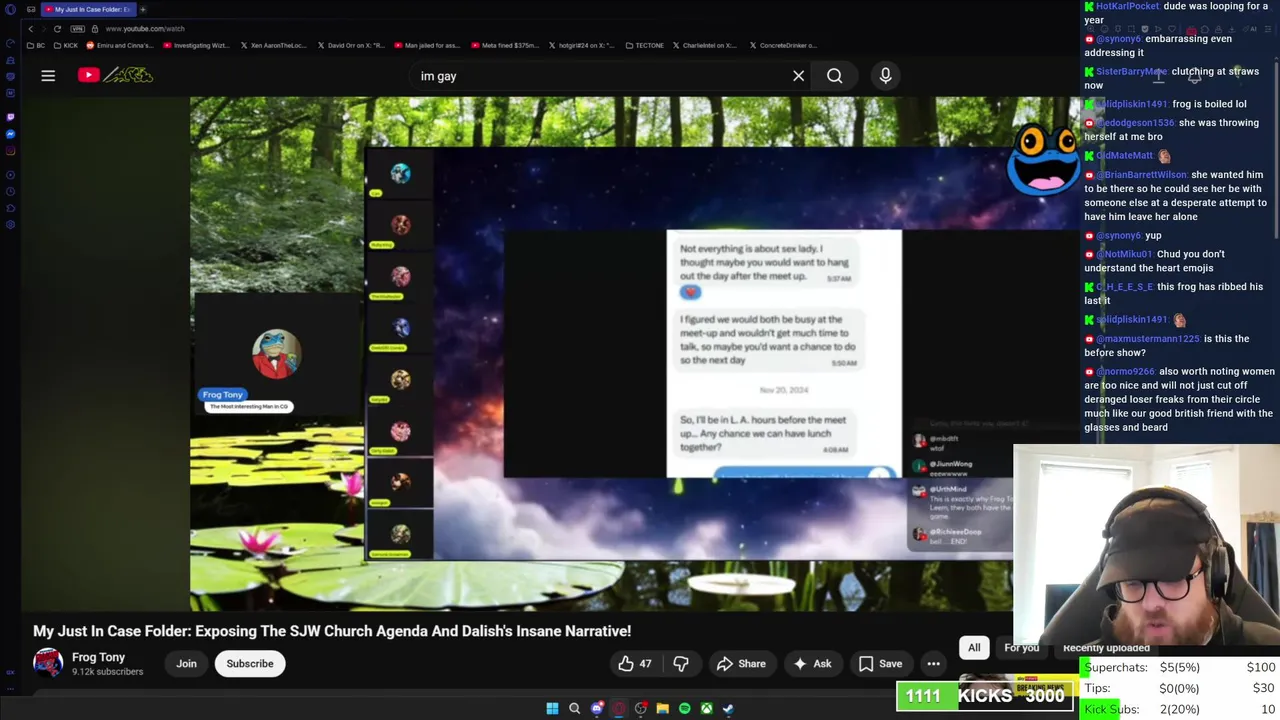Go back with the browser back arrow
Screen dimensions: 1280x720
tap(30, 29)
